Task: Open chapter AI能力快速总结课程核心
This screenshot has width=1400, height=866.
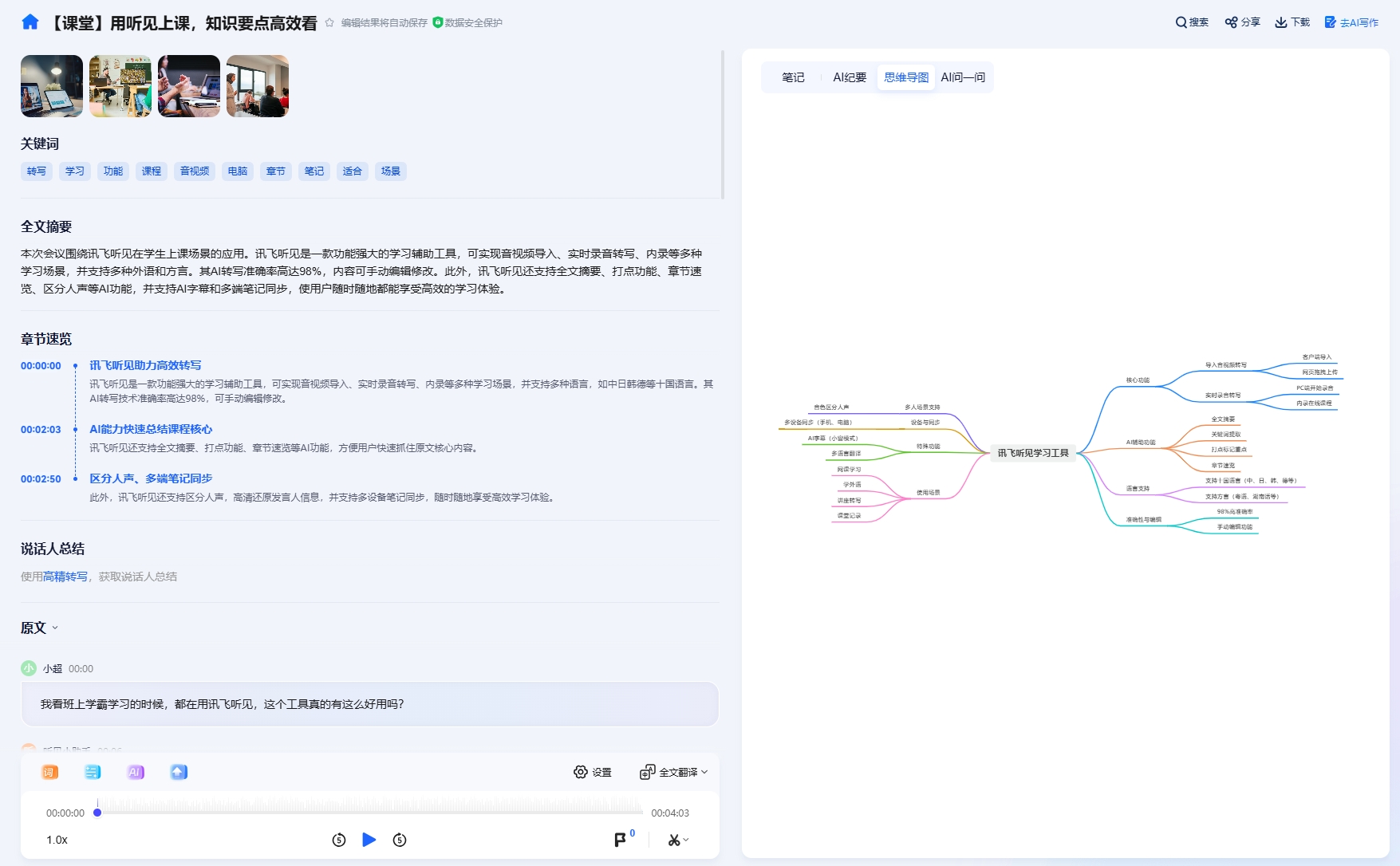Action: [151, 429]
